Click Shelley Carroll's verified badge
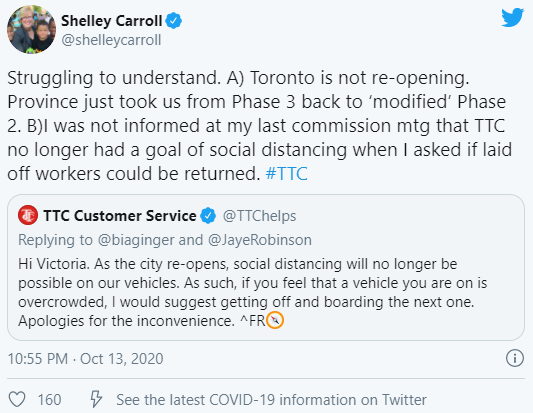533x413 pixels. point(174,21)
